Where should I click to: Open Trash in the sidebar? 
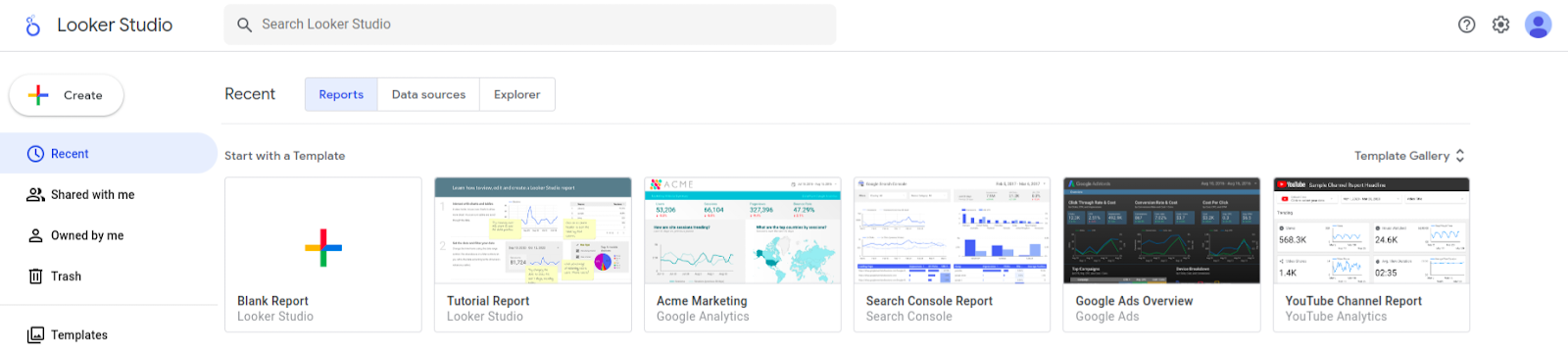(x=109, y=277)
